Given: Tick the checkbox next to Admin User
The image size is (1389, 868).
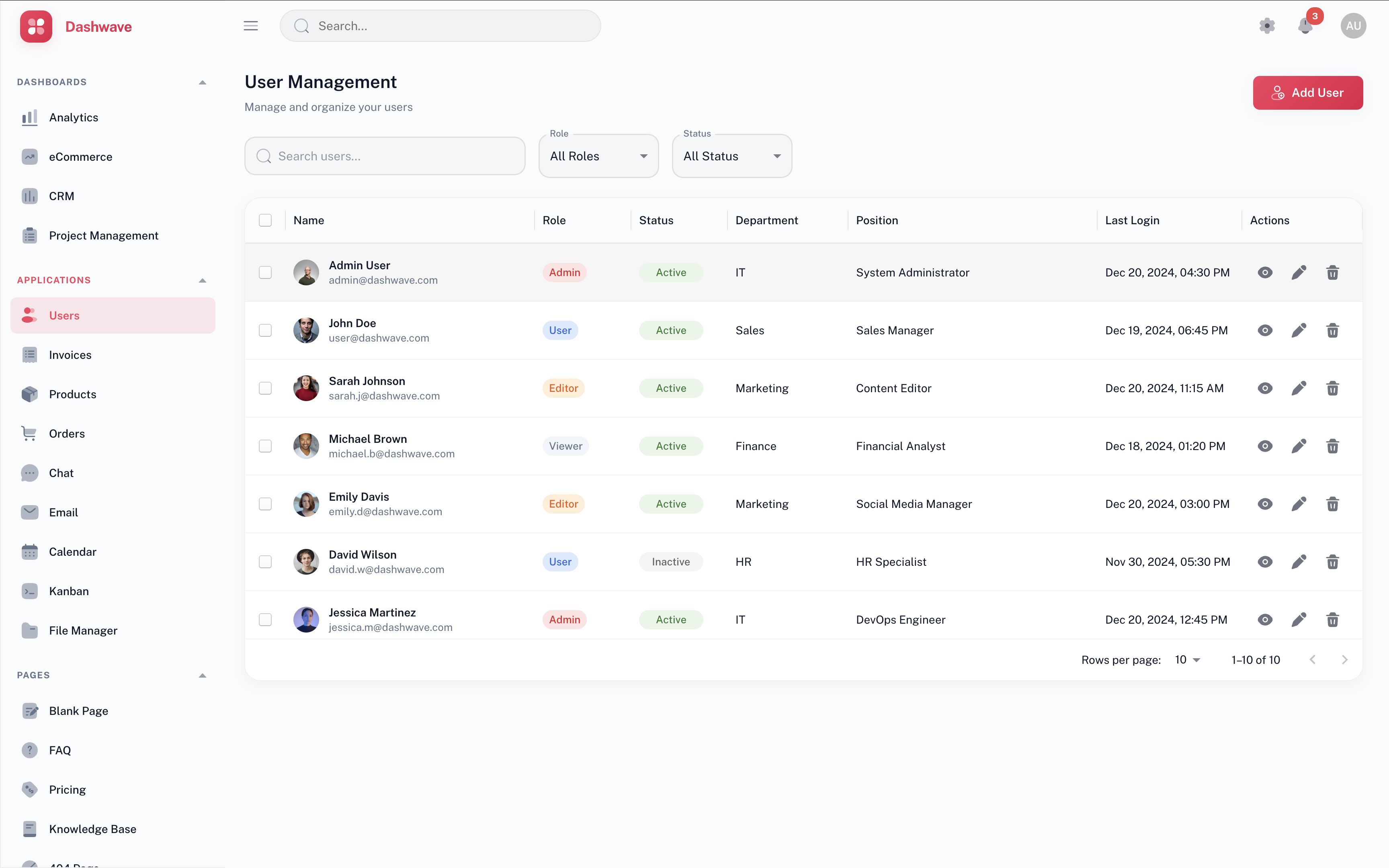Looking at the screenshot, I should [x=265, y=273].
